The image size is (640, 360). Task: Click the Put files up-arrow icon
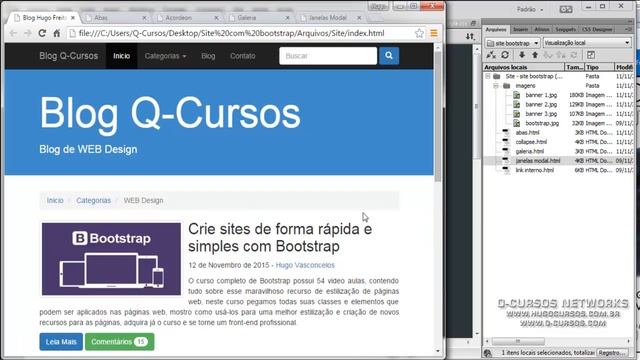coord(535,55)
